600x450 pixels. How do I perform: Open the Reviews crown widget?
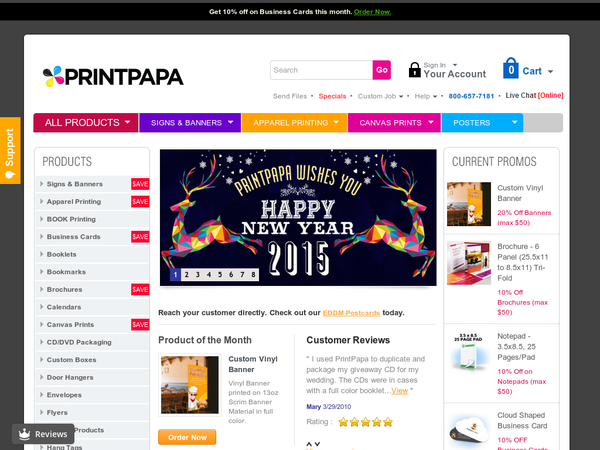point(43,434)
